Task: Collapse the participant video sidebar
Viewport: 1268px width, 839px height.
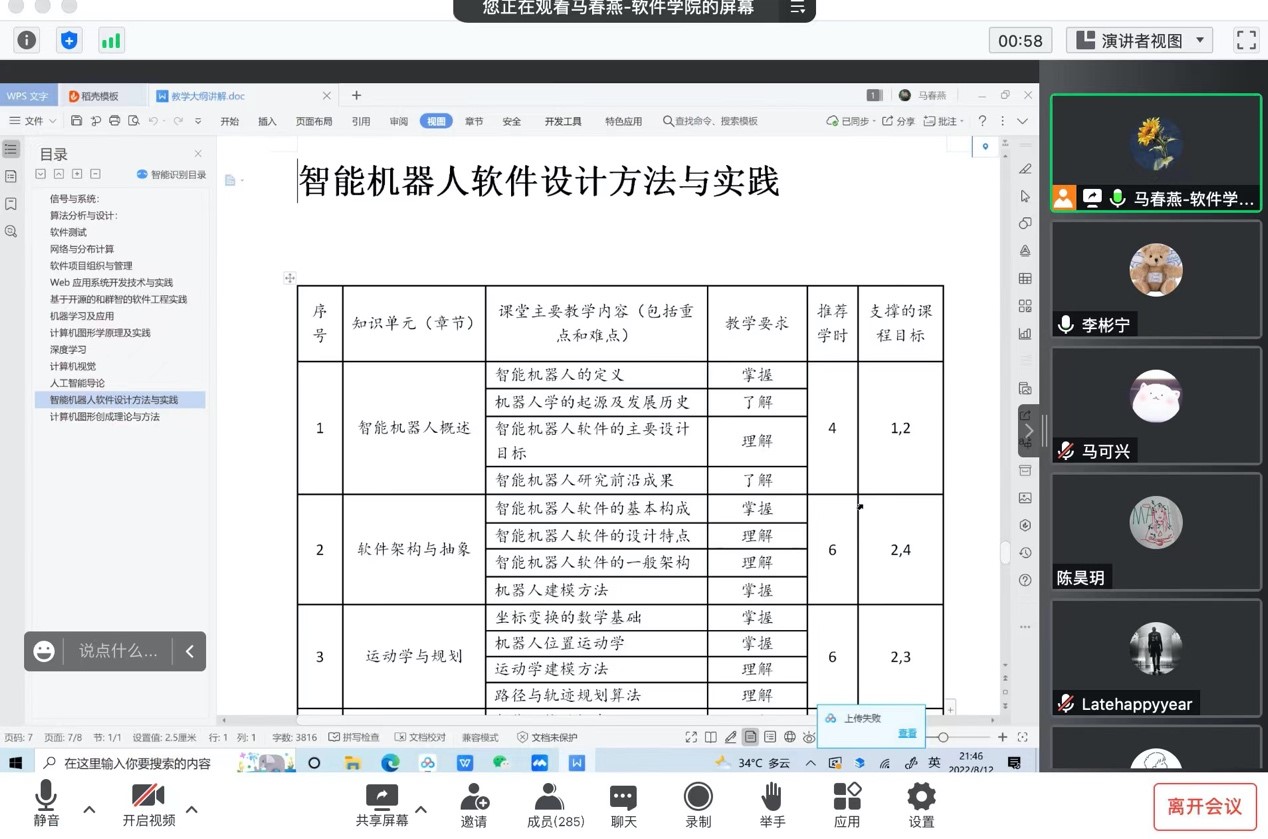Action: 1029,431
